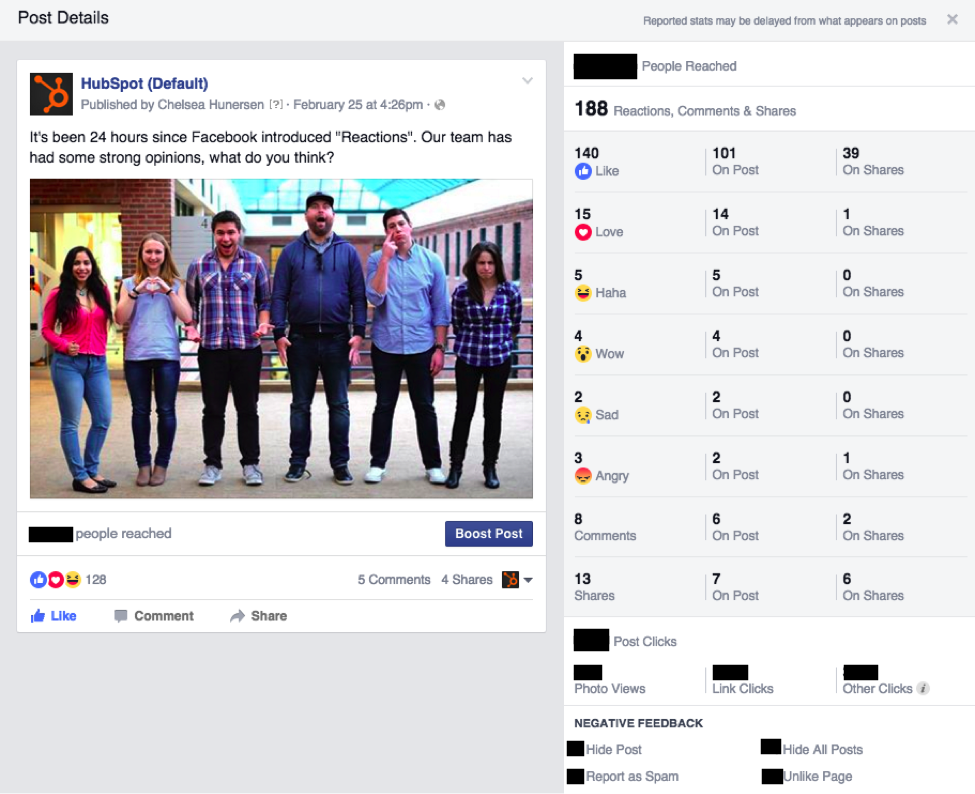Click the Like action below the post
This screenshot has height=794, width=975.
pyautogui.click(x=53, y=615)
